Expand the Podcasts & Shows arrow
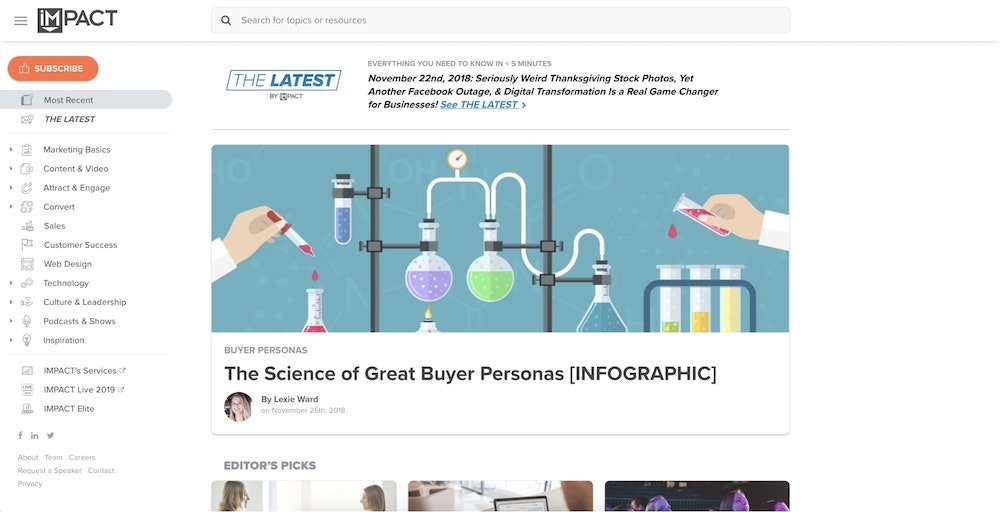This screenshot has height=512, width=1000. coord(11,321)
